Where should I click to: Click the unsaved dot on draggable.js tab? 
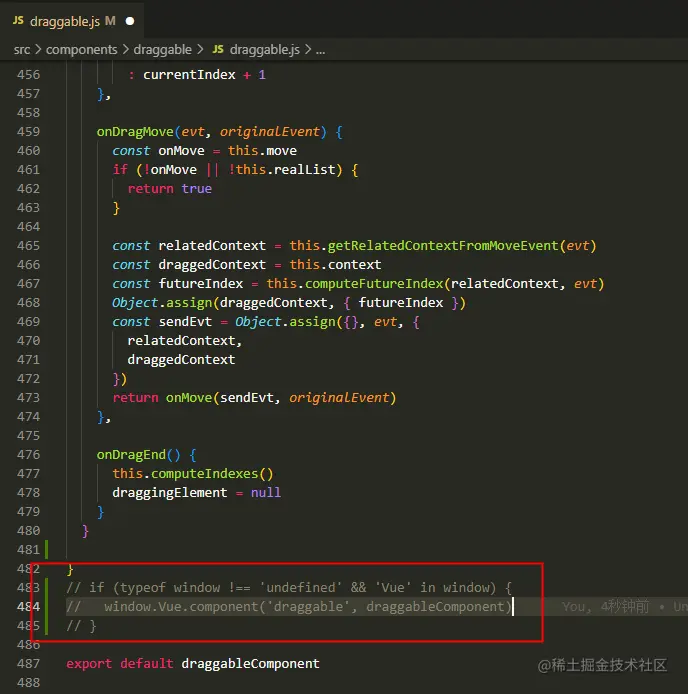[130, 21]
